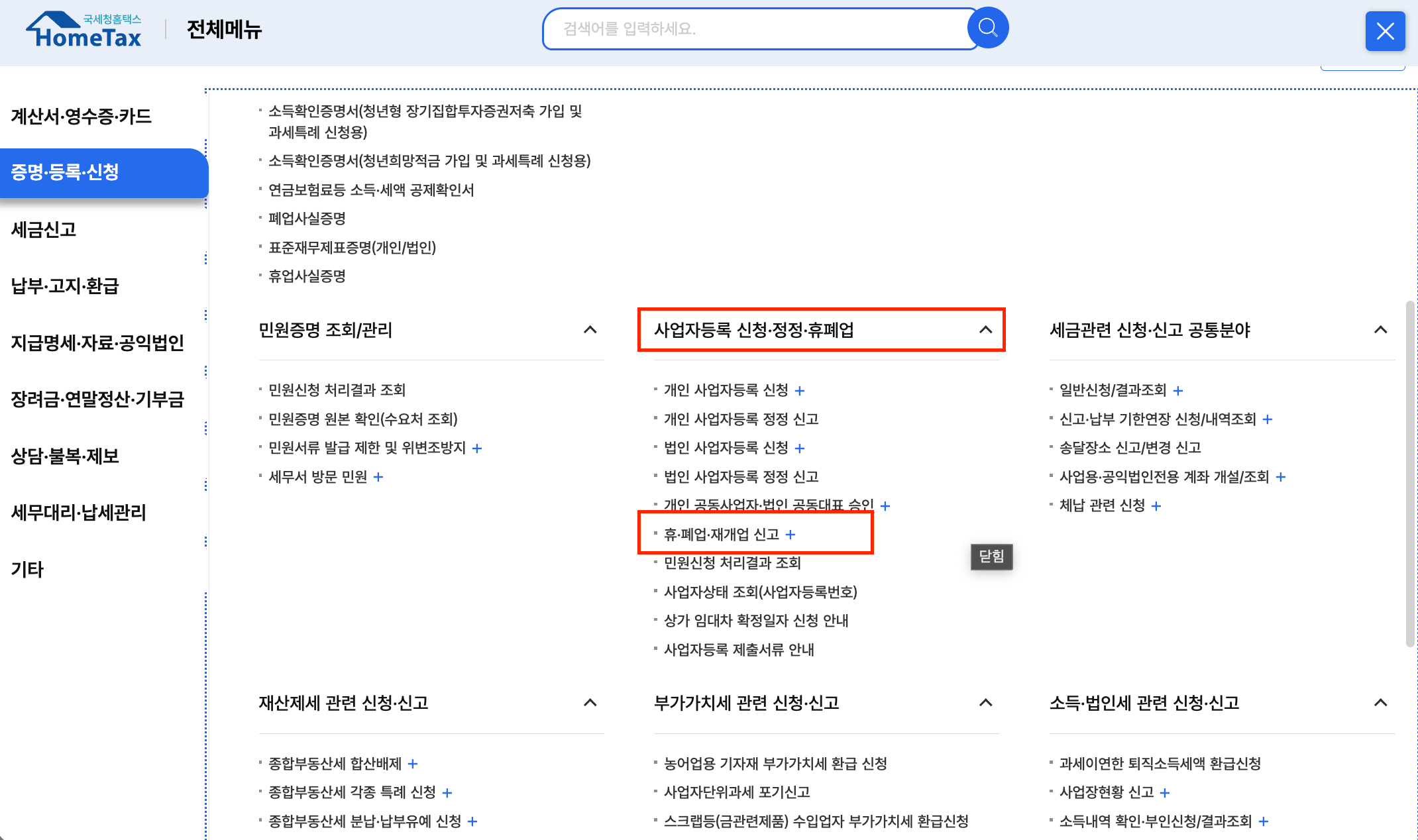This screenshot has height=840, width=1418.
Task: Click plus beside 개인 공동사업자·법인 공동대표 승인
Action: click(886, 505)
